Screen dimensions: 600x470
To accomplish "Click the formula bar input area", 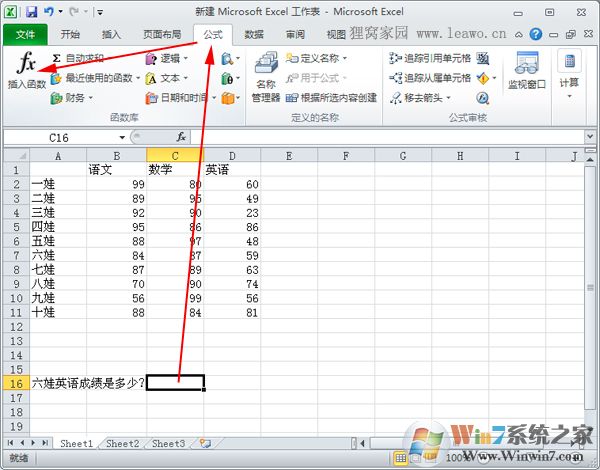I will (x=386, y=137).
